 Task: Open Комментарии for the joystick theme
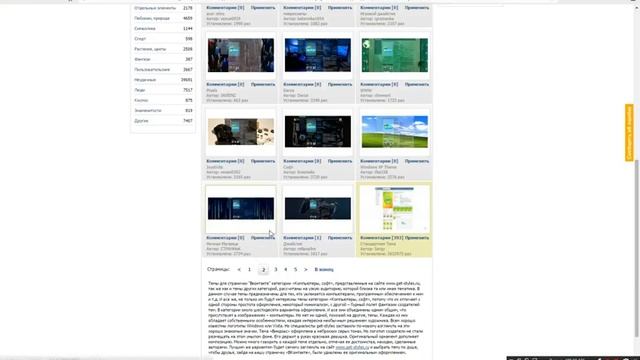click(x=302, y=238)
